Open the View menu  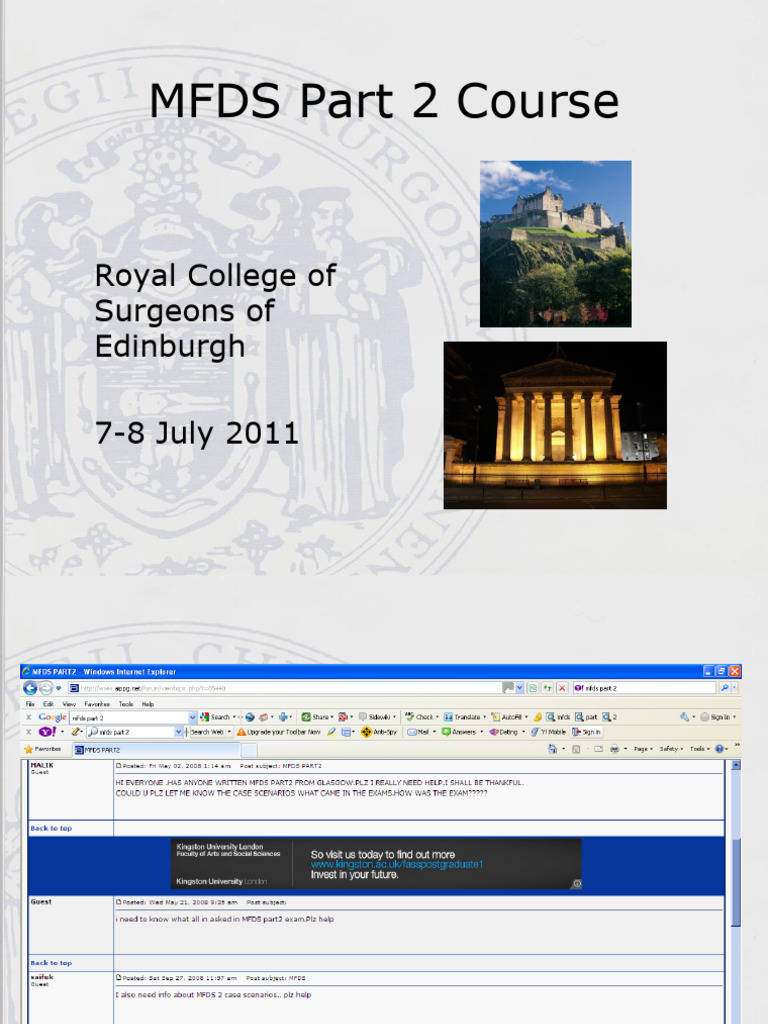69,704
